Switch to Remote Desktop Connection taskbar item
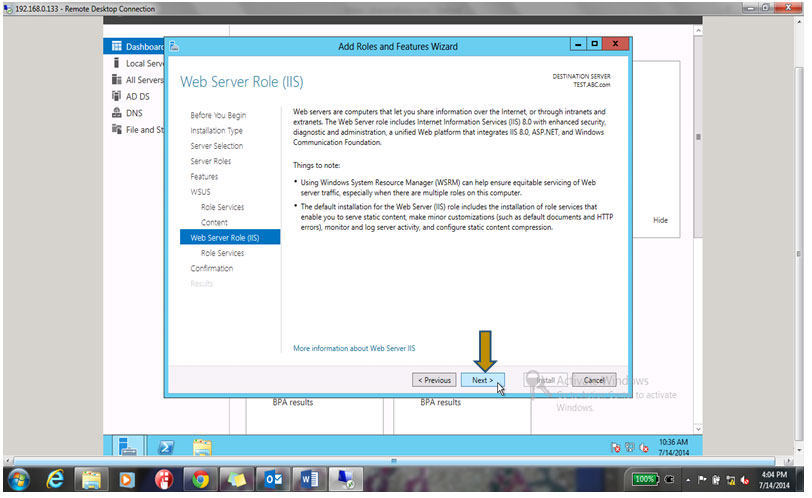 point(345,480)
